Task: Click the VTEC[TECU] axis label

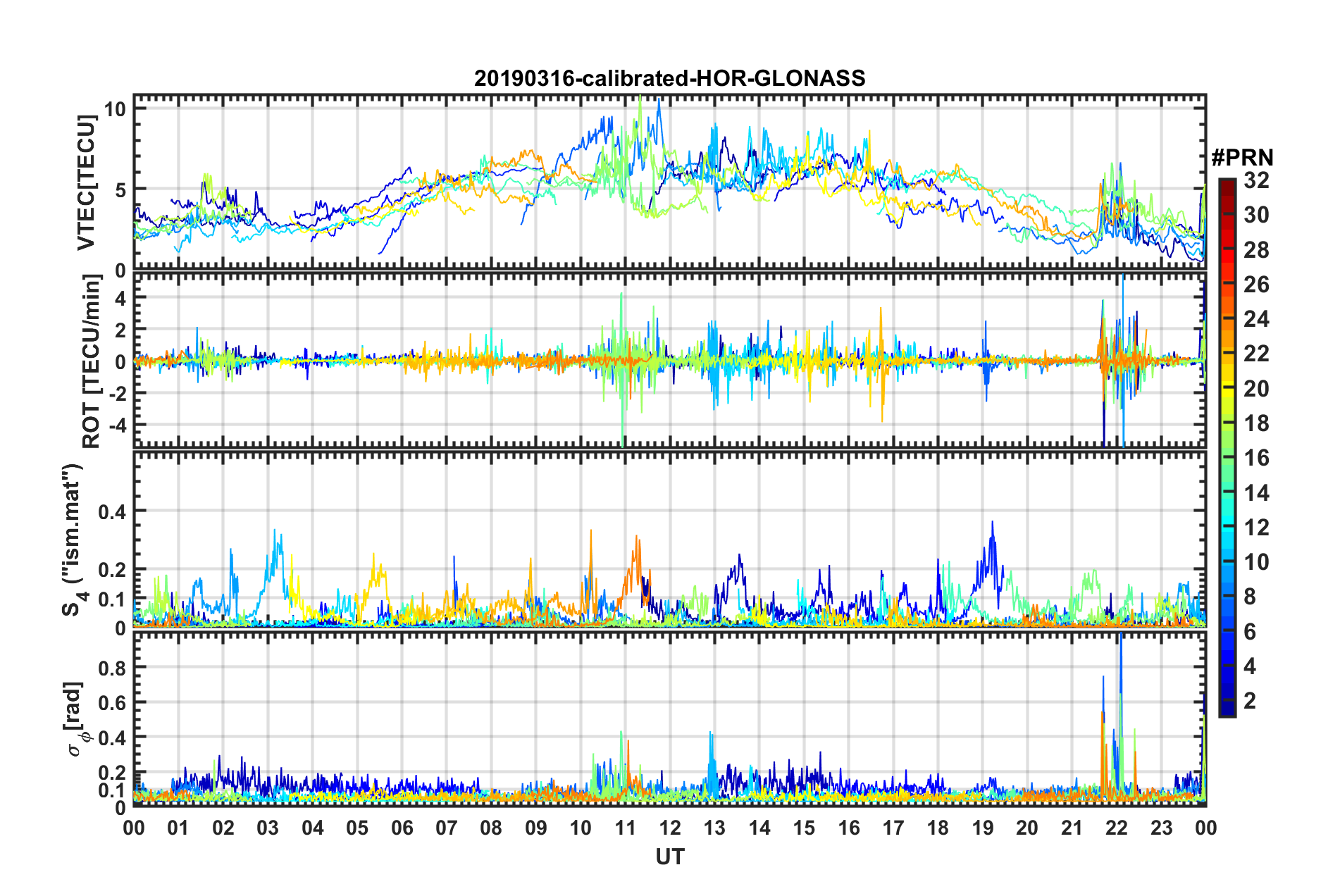Action: 86,183
